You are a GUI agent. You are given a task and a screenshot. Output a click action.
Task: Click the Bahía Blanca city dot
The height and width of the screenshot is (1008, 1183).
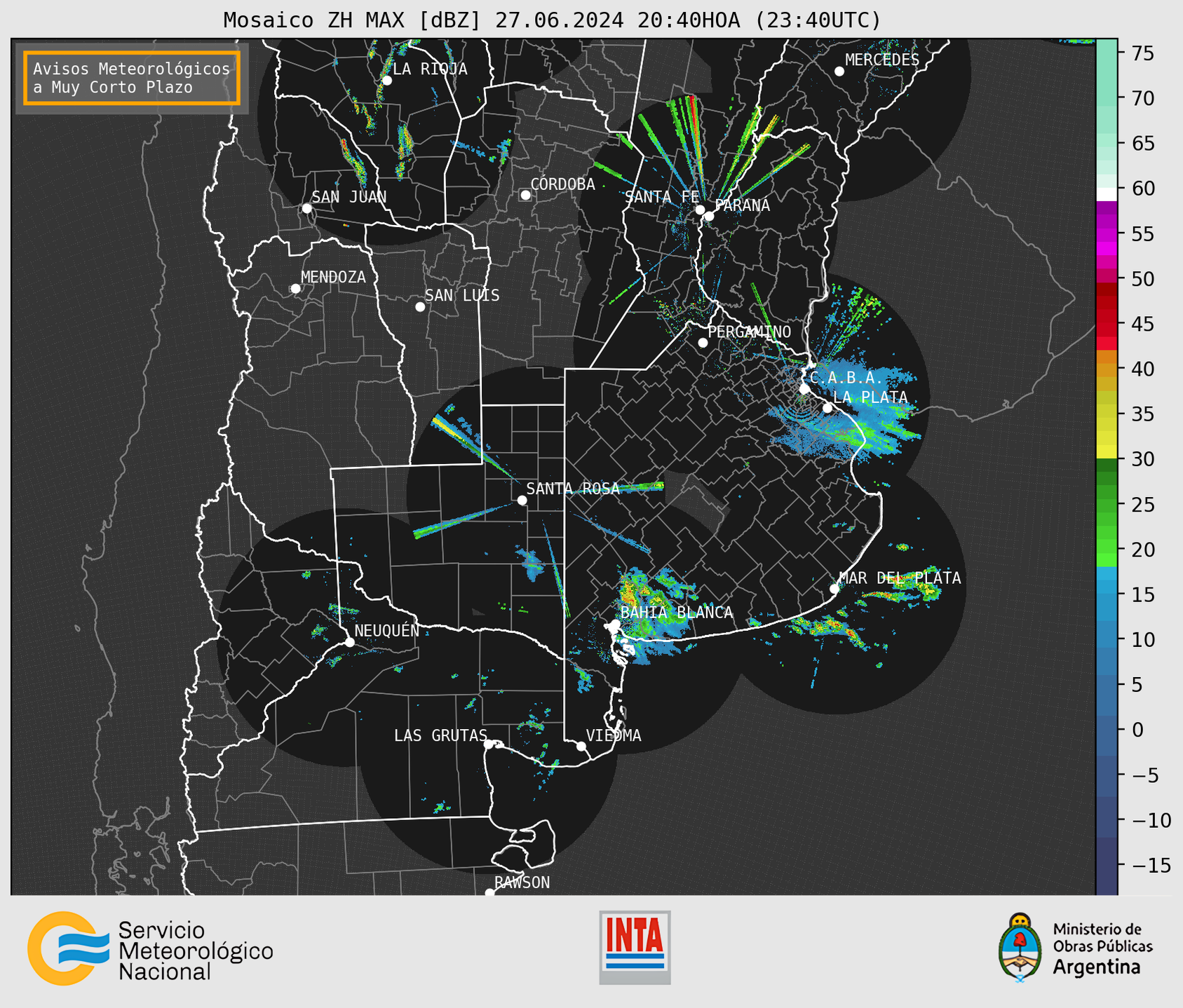pos(615,624)
